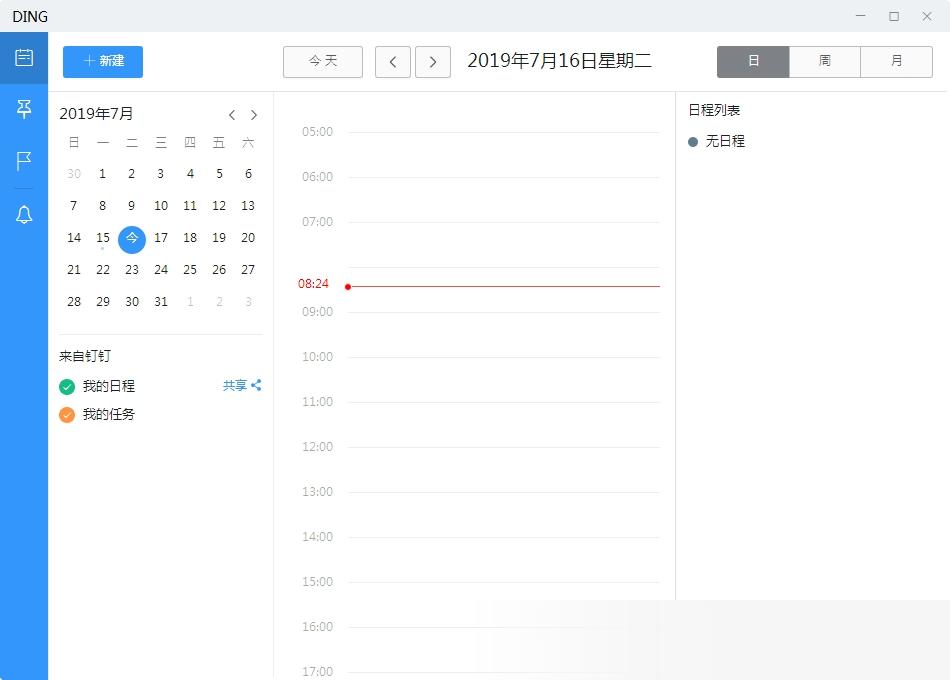Image resolution: width=950 pixels, height=680 pixels.
Task: Select today's date circle 今 in mini calendar
Action: [131, 239]
